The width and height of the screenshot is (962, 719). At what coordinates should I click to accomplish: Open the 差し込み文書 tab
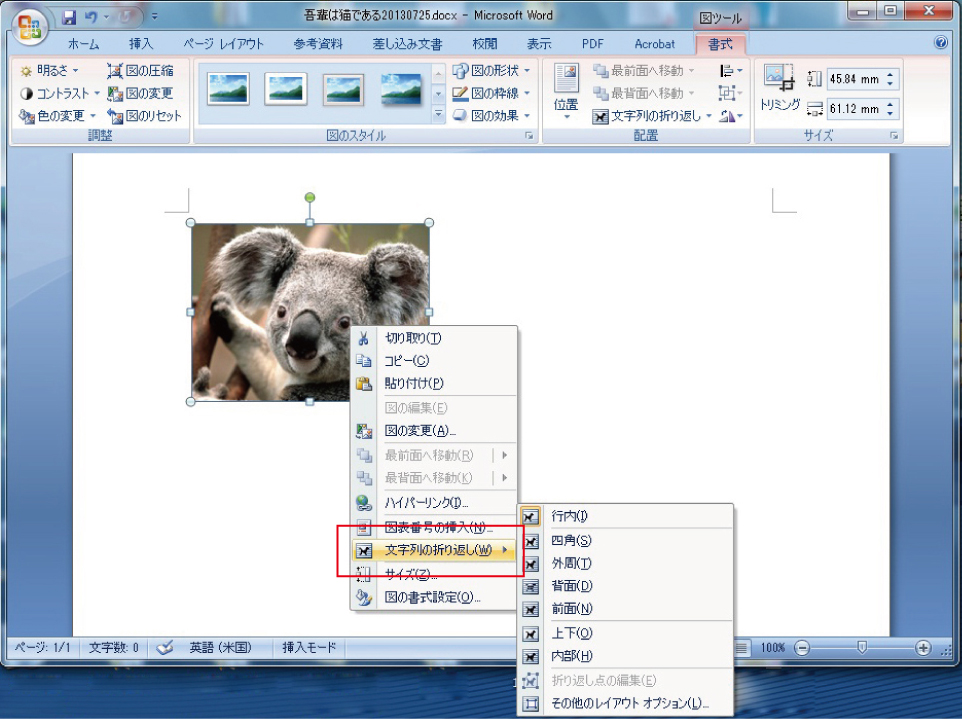tap(407, 44)
